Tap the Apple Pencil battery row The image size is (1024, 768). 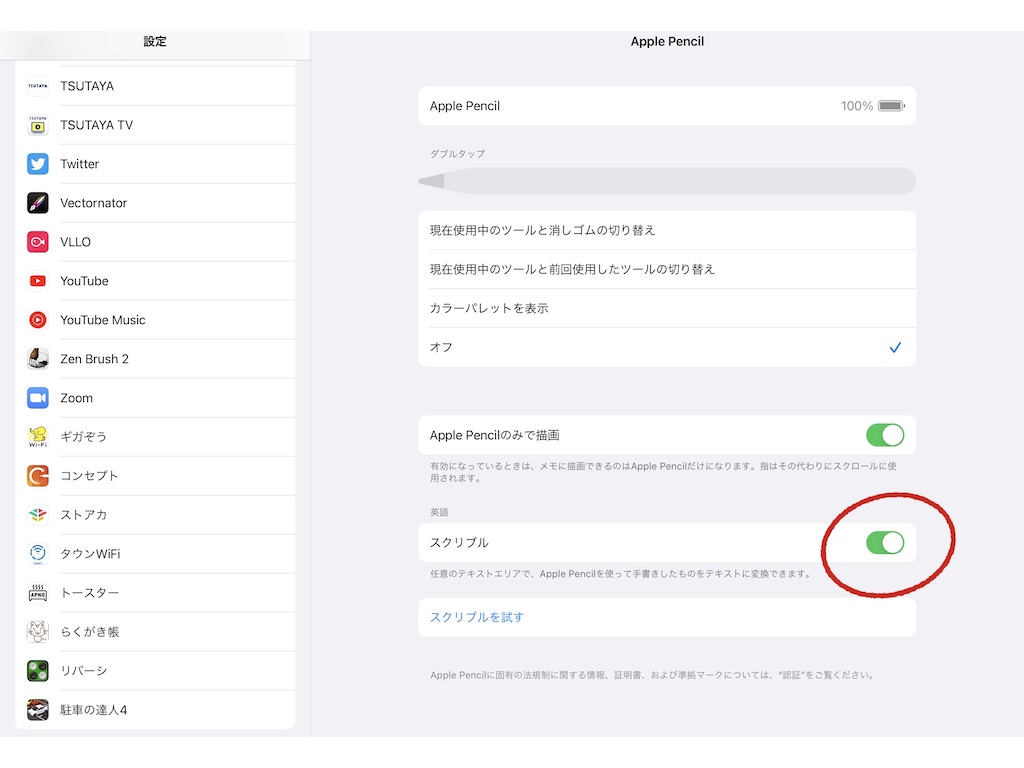pyautogui.click(x=666, y=106)
